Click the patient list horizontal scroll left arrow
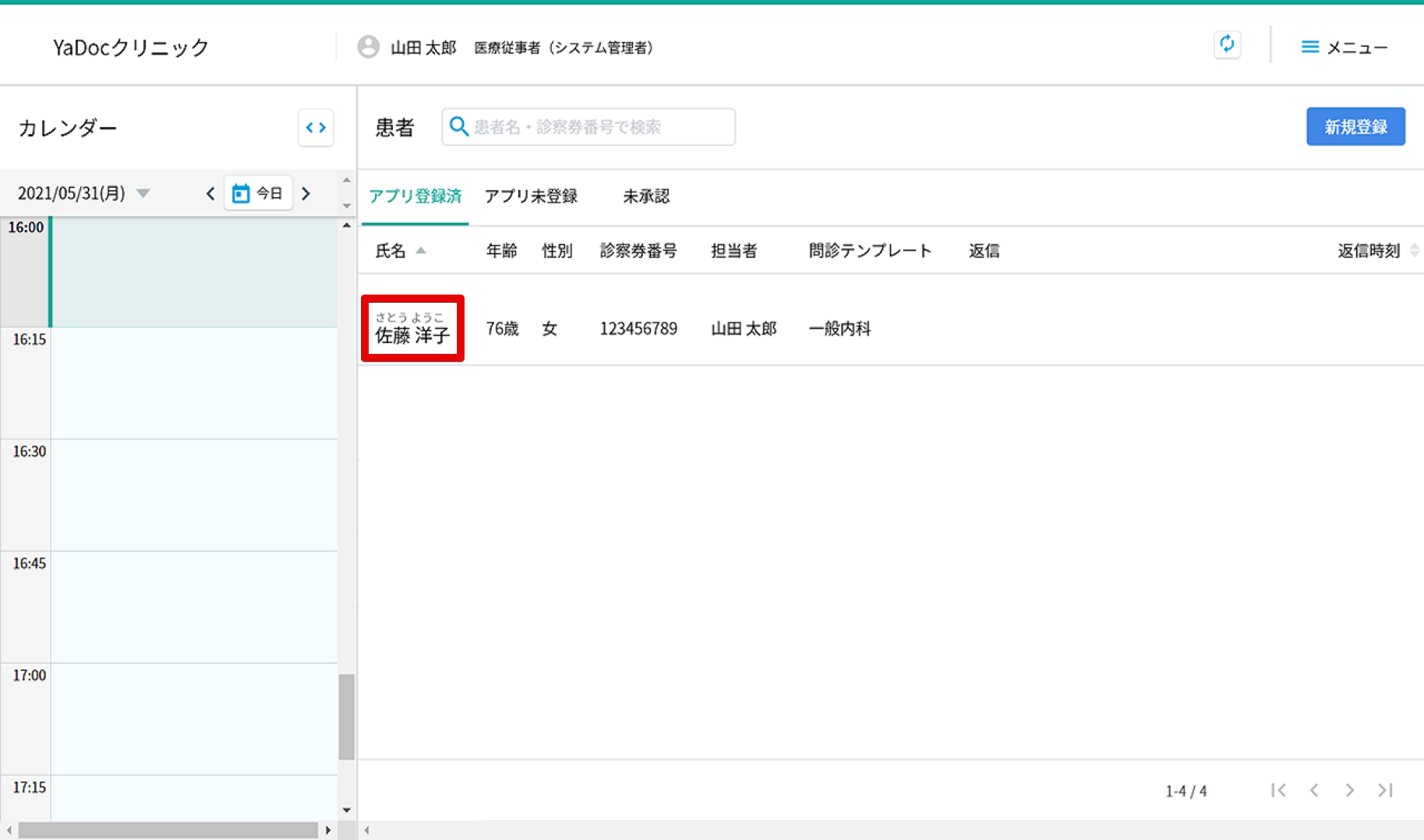Image resolution: width=1424 pixels, height=840 pixels. click(367, 831)
